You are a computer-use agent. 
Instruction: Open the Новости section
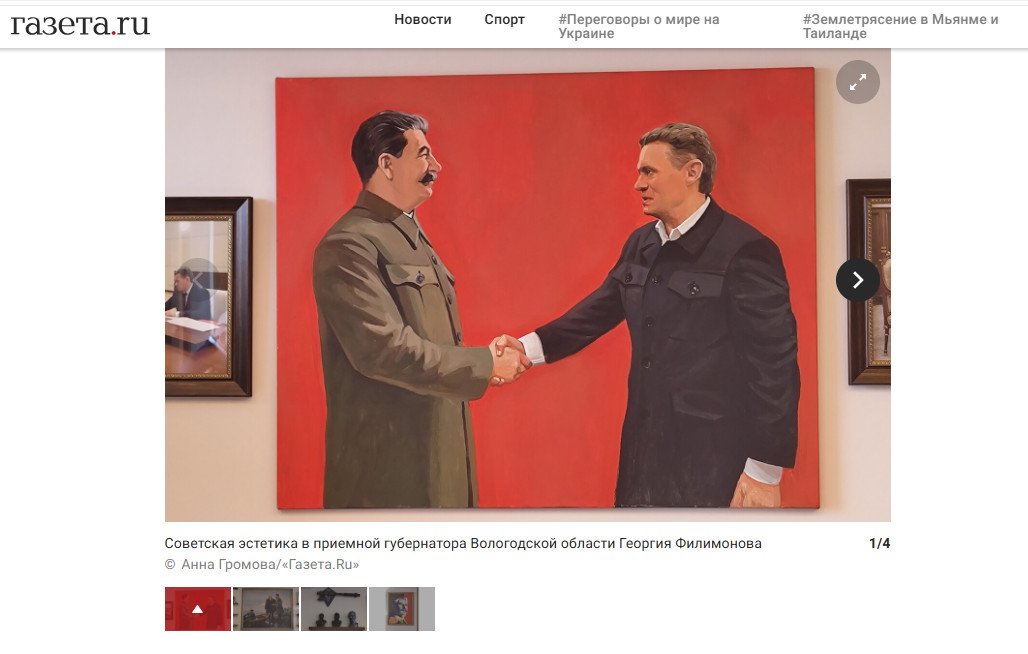tap(422, 20)
